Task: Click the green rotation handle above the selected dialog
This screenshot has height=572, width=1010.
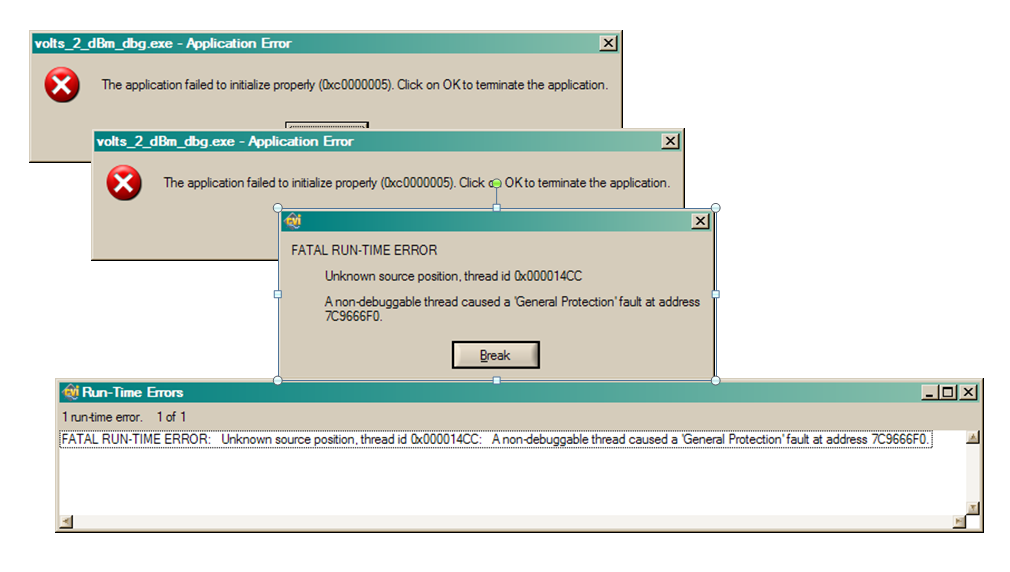Action: [497, 184]
